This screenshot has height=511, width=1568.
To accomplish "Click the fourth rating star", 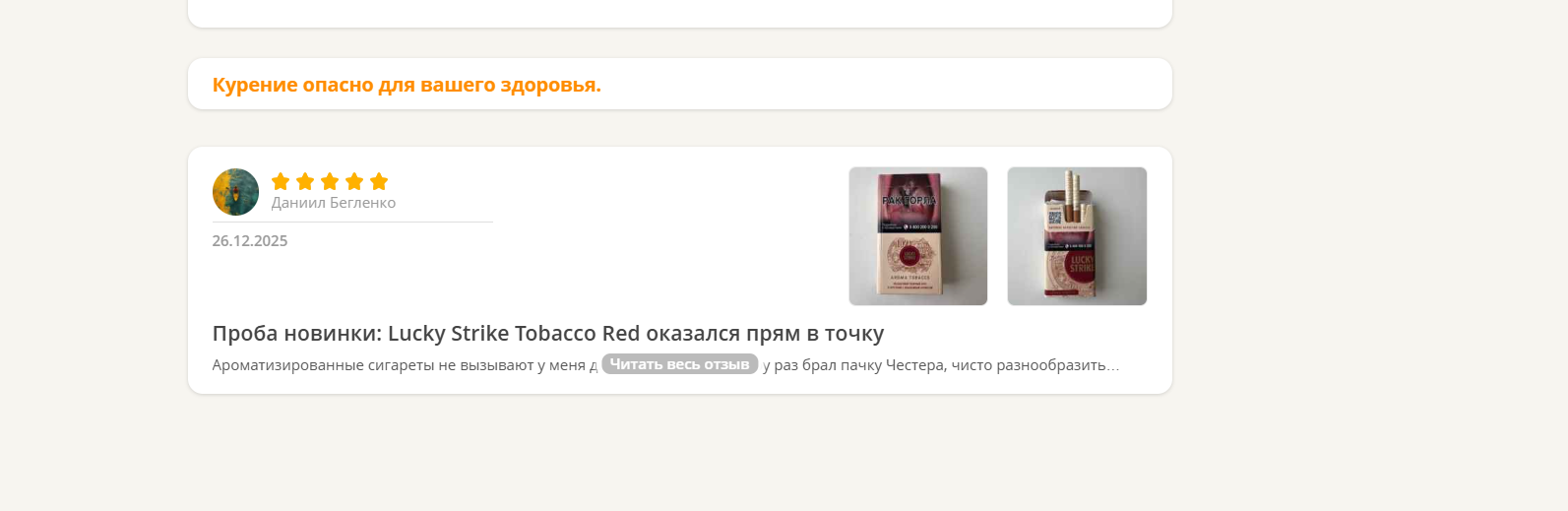I will [x=354, y=181].
